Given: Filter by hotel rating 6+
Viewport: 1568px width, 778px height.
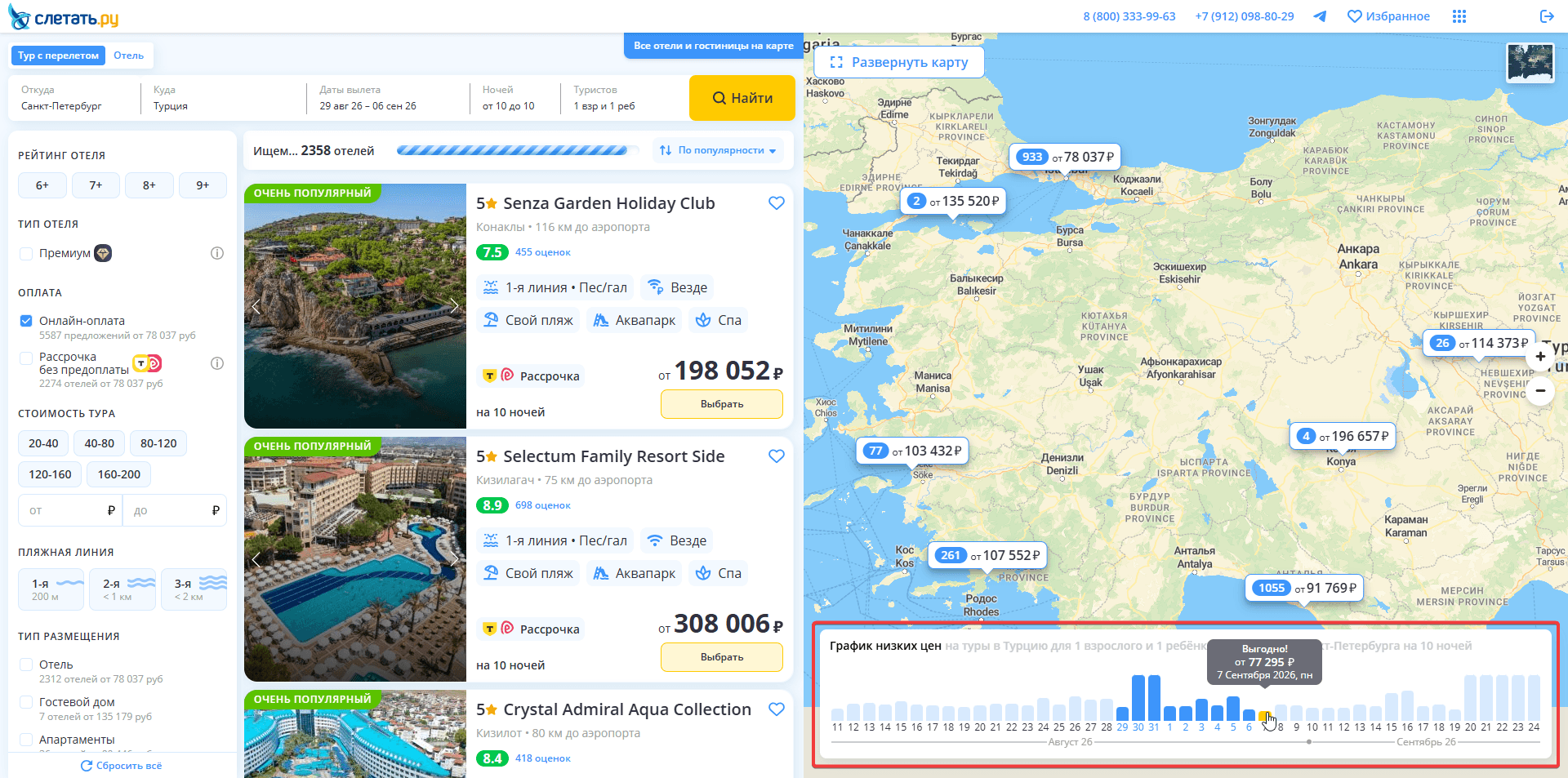Looking at the screenshot, I should [x=42, y=185].
